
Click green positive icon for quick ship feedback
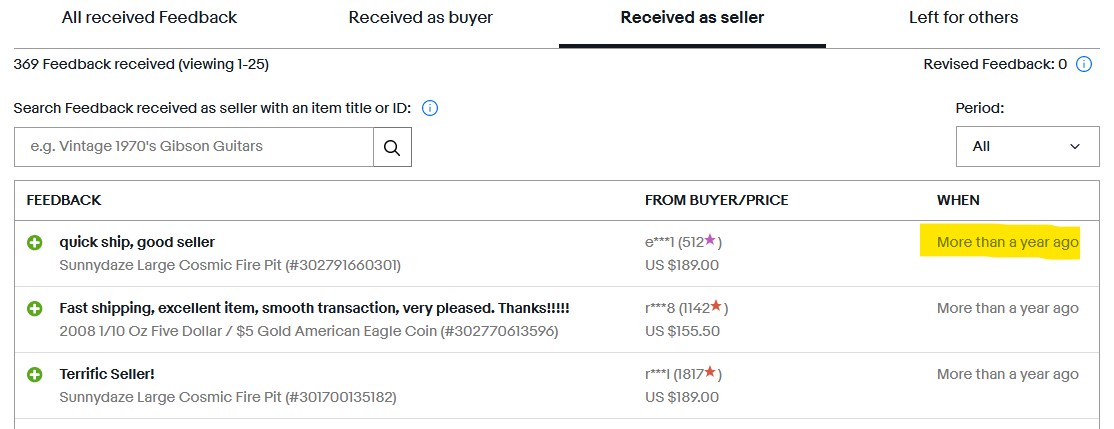click(34, 243)
